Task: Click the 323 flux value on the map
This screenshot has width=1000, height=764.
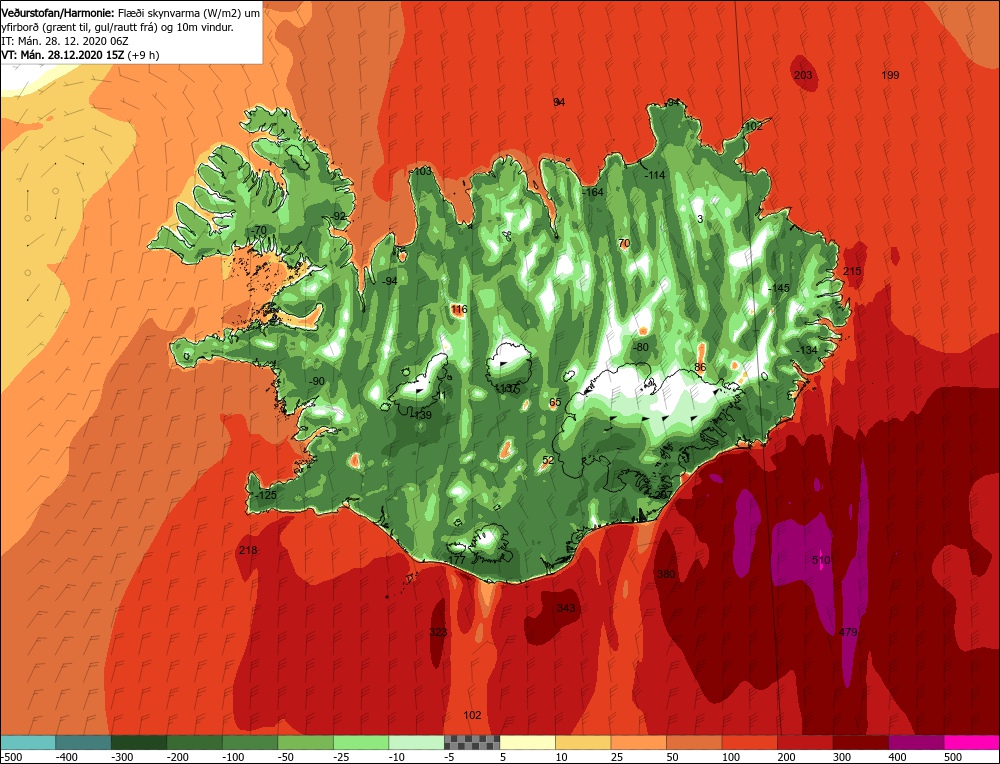Action: click(x=438, y=632)
